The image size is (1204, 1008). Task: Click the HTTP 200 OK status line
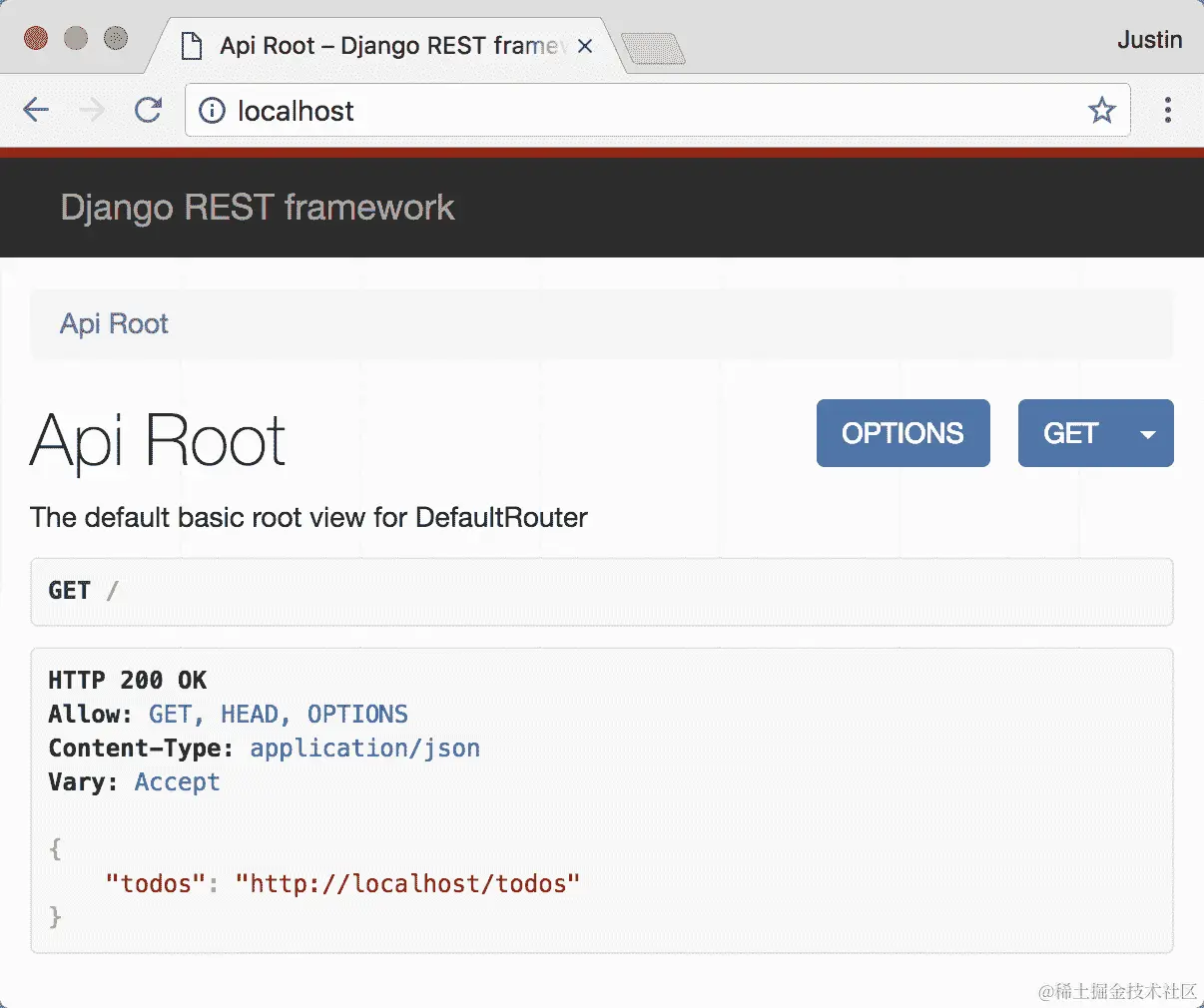tap(128, 681)
